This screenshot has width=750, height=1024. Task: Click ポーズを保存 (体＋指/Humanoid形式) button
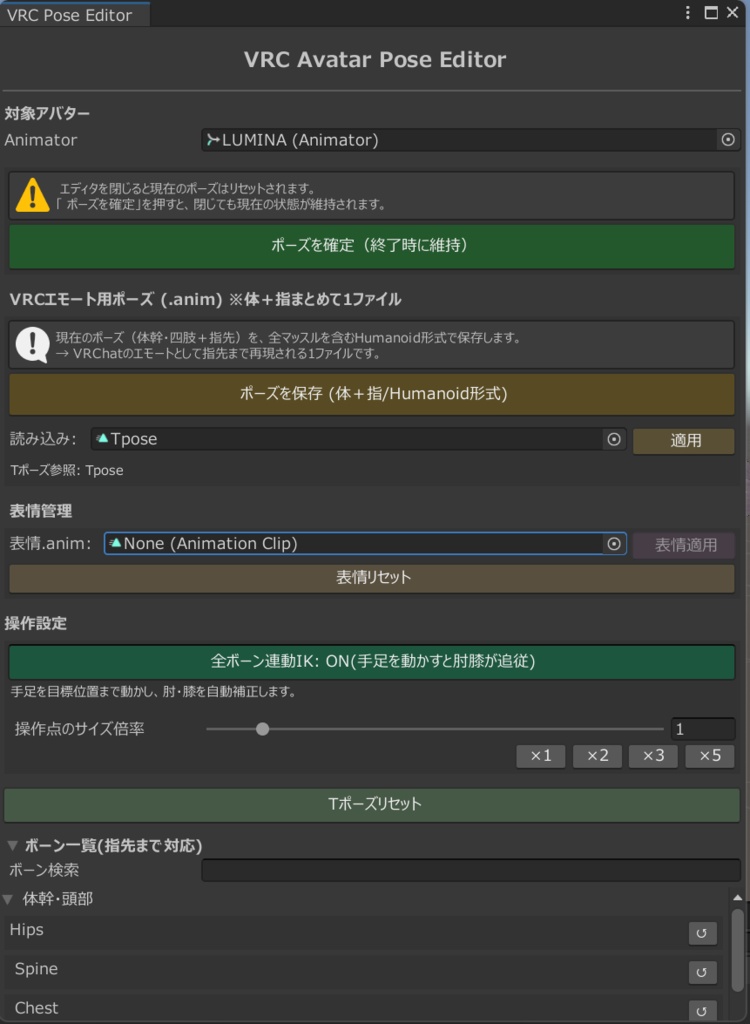(372, 394)
